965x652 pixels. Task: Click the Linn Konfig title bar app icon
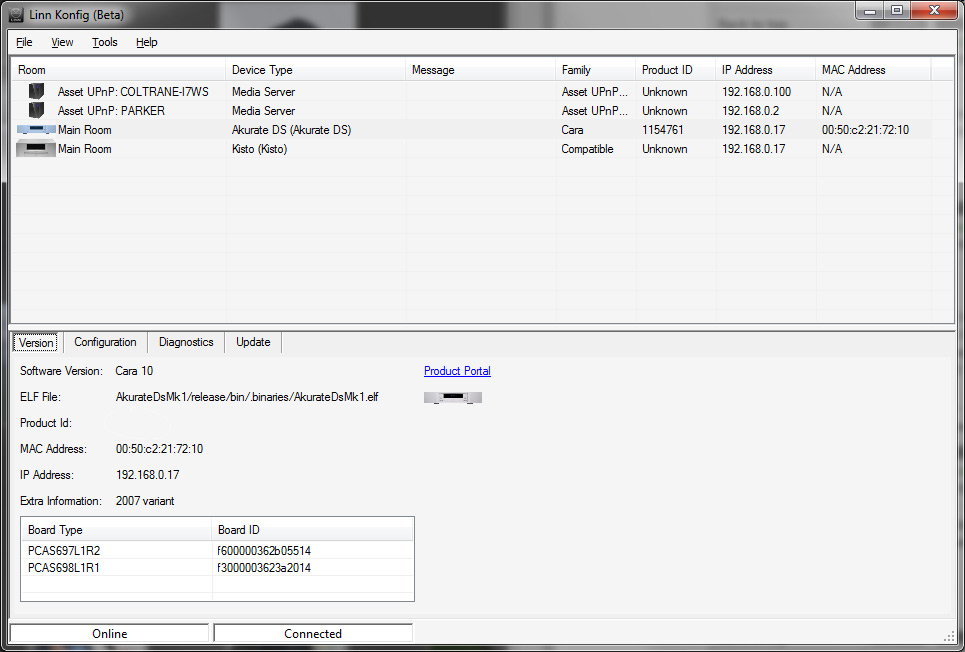pyautogui.click(x=17, y=14)
